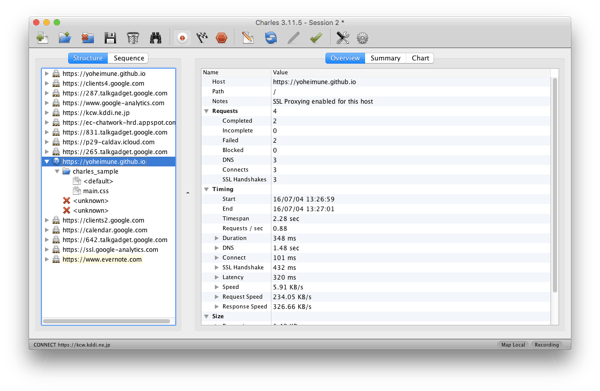Viewport: 600px width, 391px height.
Task: Click the New Session toolbar icon
Action: (x=42, y=38)
